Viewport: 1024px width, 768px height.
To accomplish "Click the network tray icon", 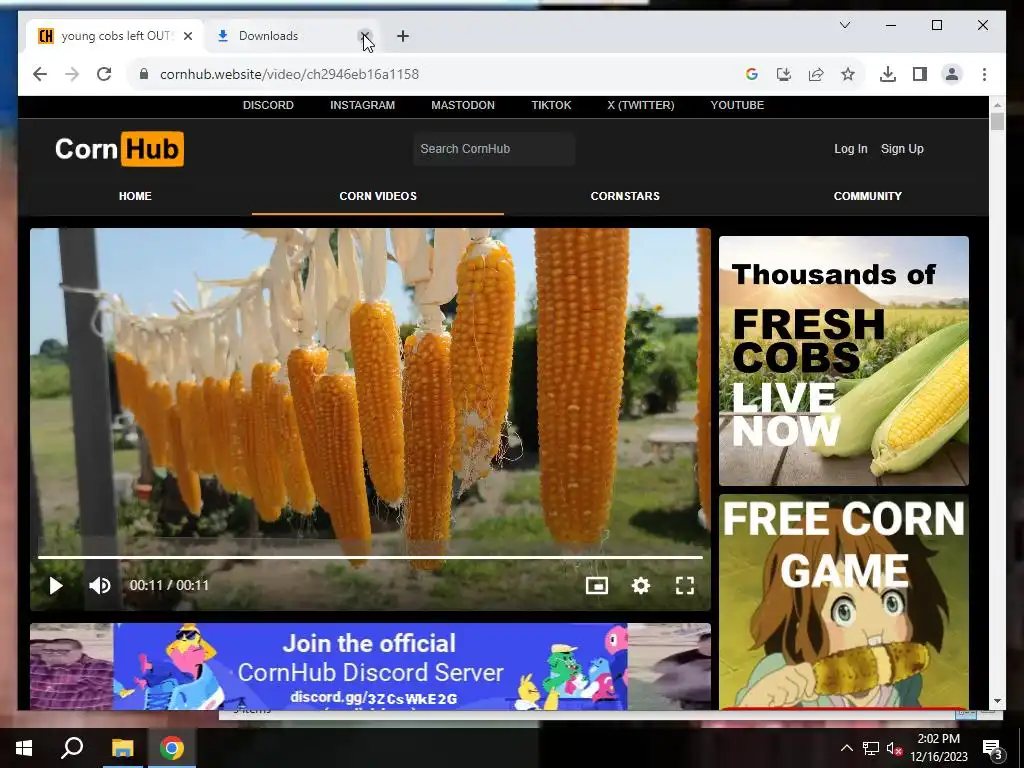I will click(x=870, y=748).
